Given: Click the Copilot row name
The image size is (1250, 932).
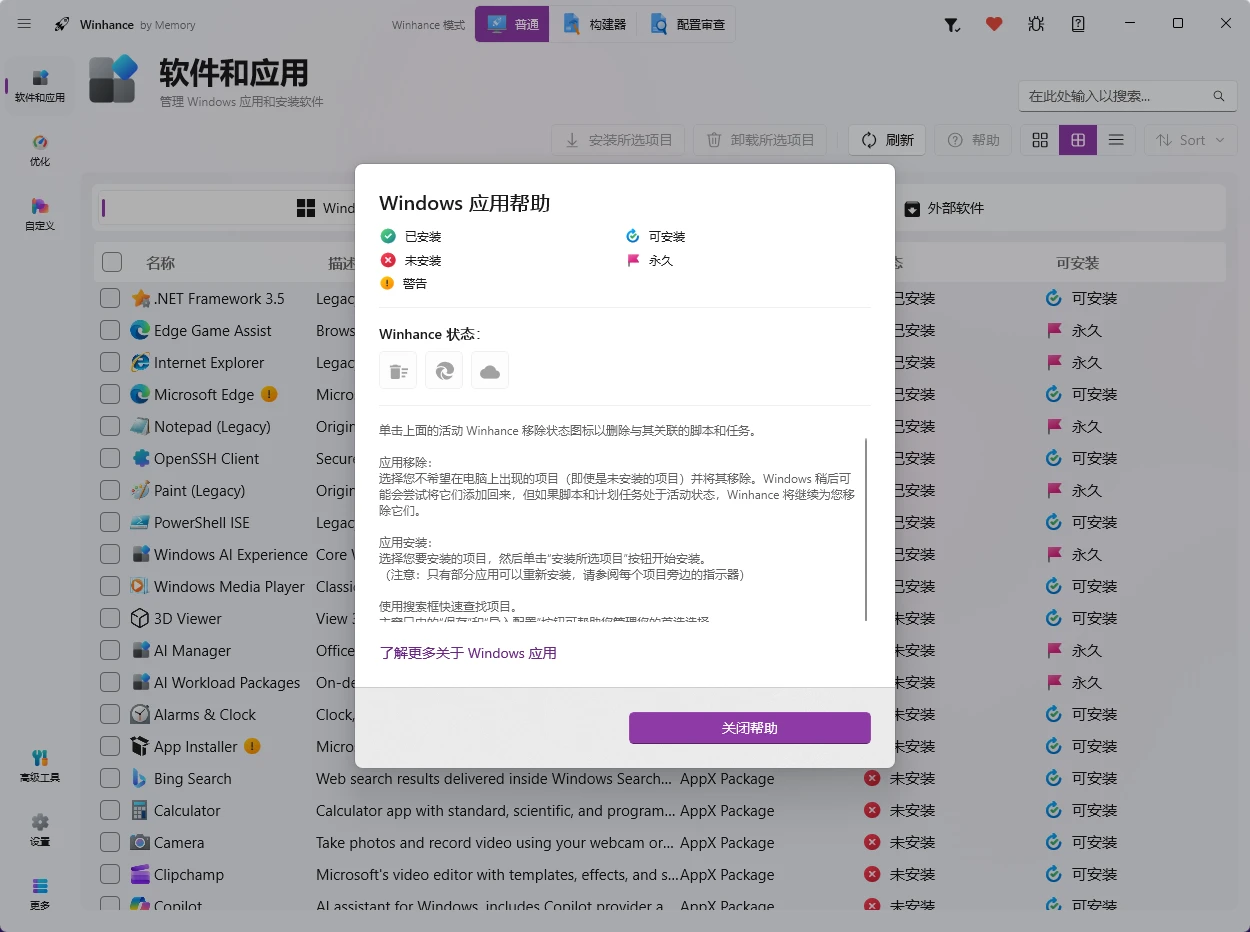Looking at the screenshot, I should 178,905.
